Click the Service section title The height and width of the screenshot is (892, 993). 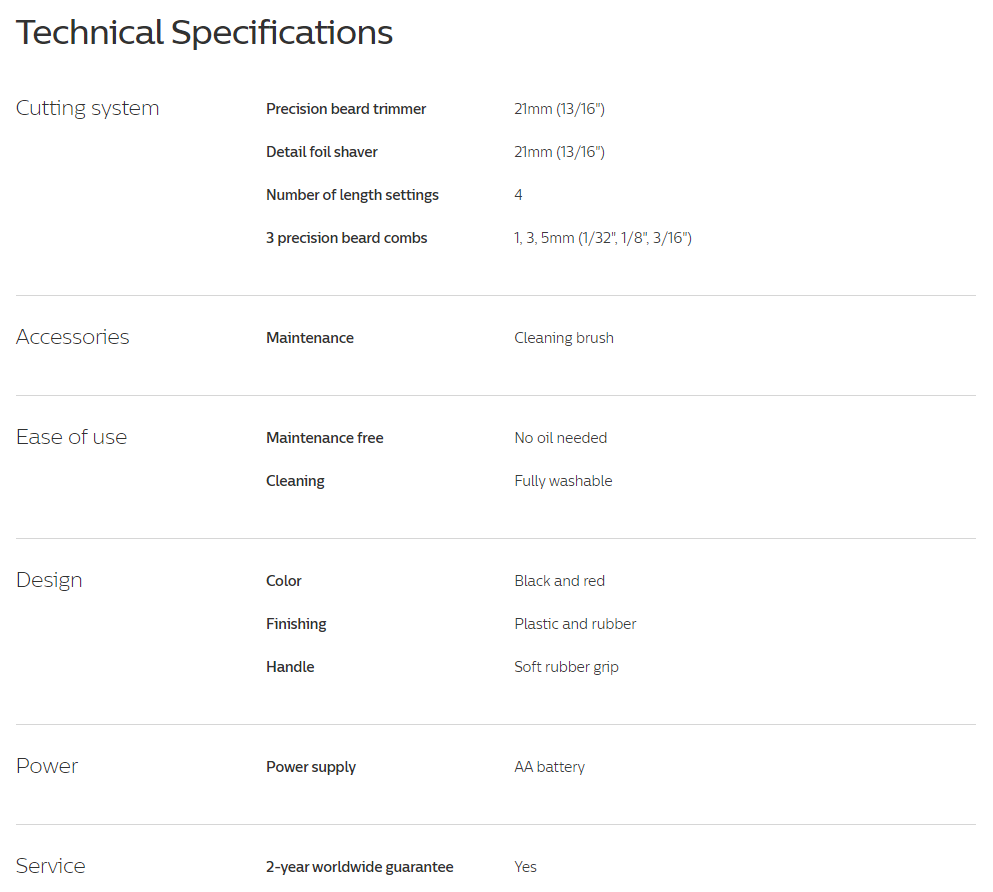click(50, 866)
